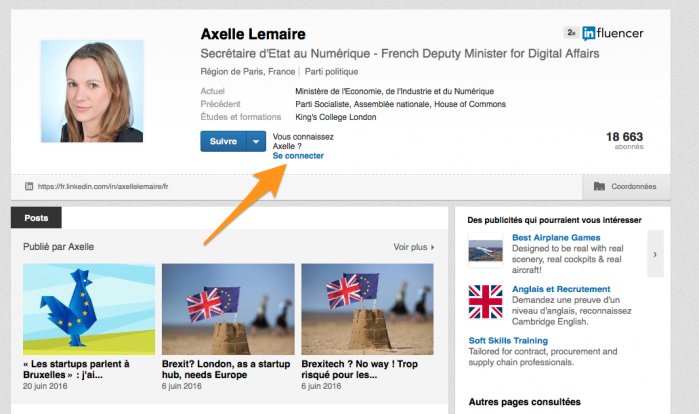
Task: Click the fr.linkedin.com/in/axellelemaire profile URL
Action: click(103, 187)
